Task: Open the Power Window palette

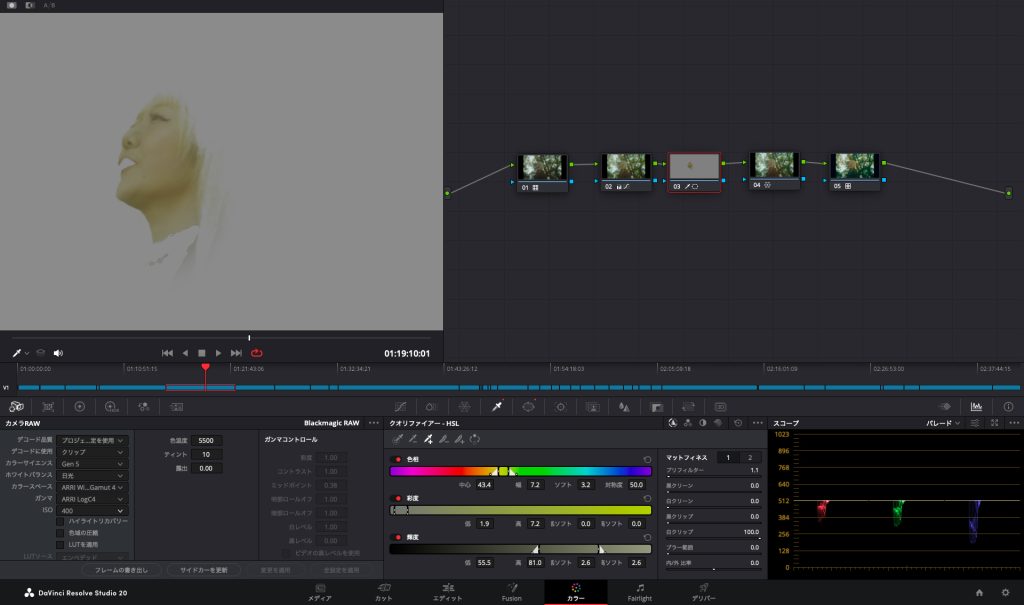Action: click(529, 407)
